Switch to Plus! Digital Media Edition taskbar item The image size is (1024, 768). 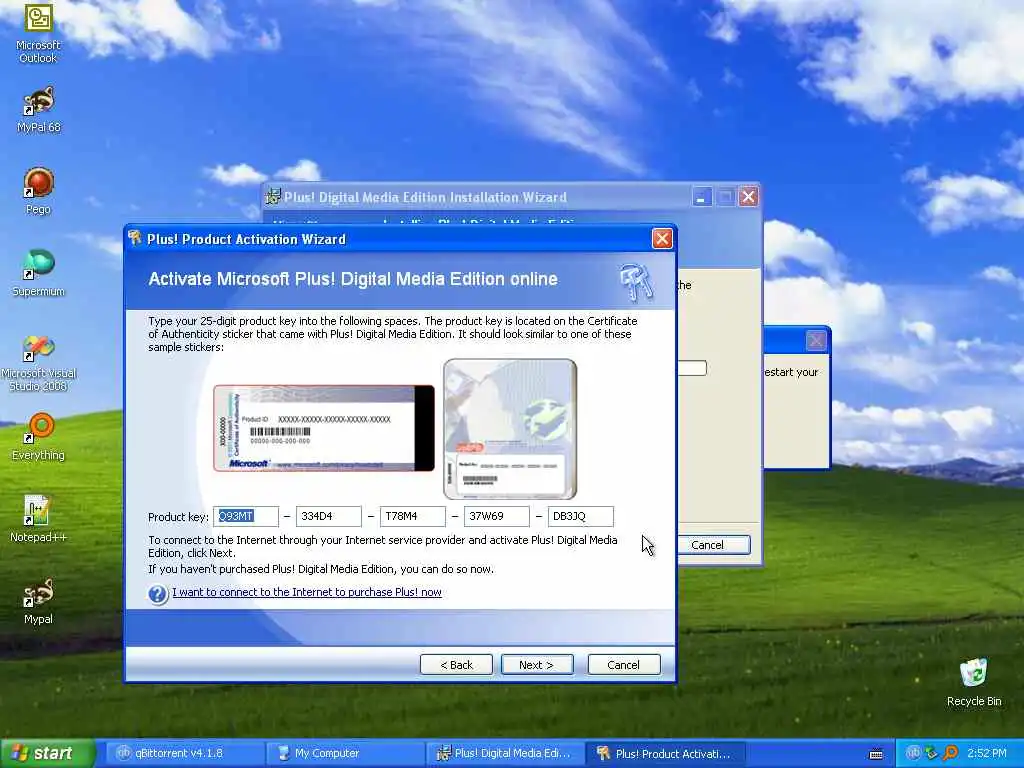505,753
